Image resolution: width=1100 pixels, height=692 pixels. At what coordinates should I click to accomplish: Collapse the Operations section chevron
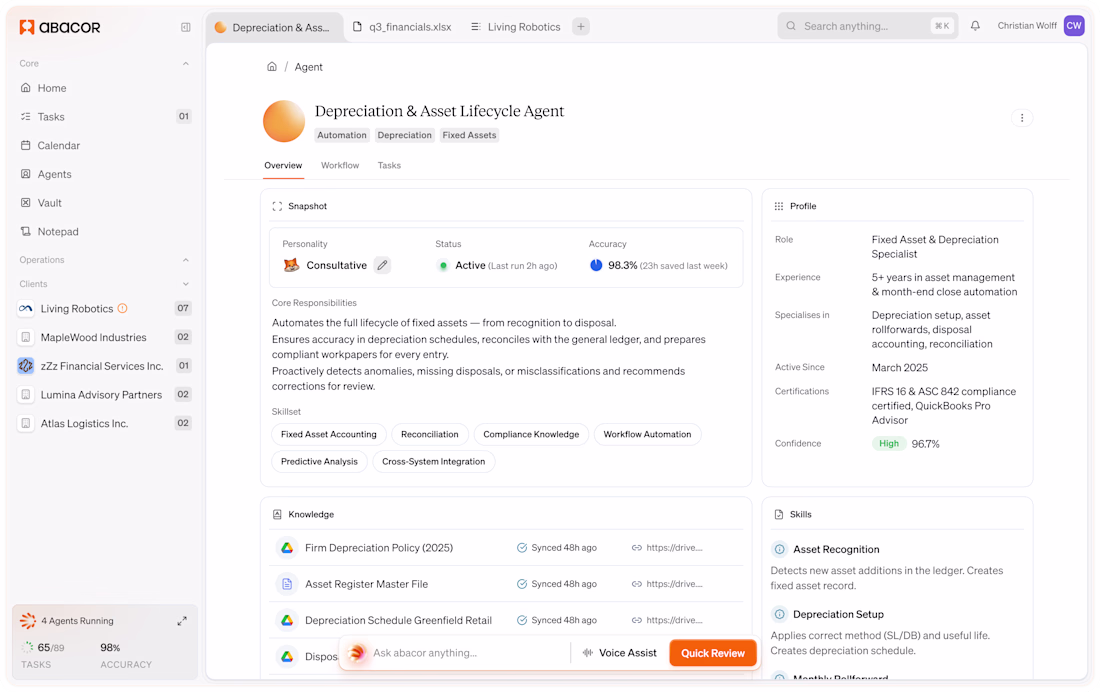pos(186,260)
